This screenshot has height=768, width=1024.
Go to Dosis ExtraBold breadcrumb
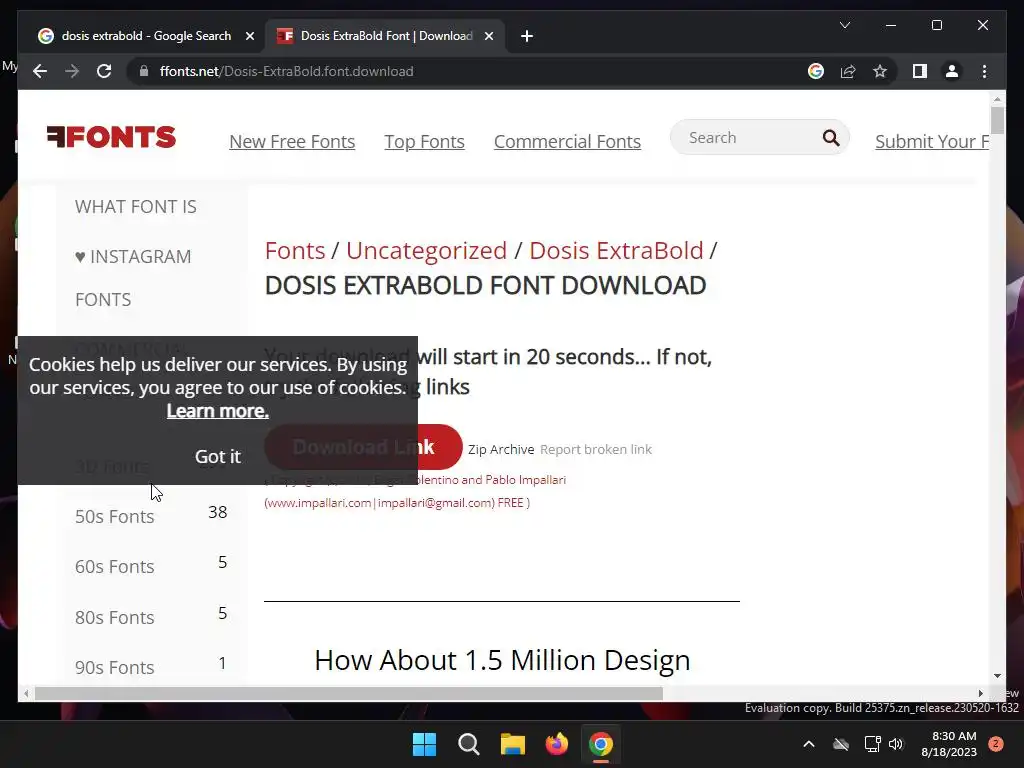click(x=616, y=250)
